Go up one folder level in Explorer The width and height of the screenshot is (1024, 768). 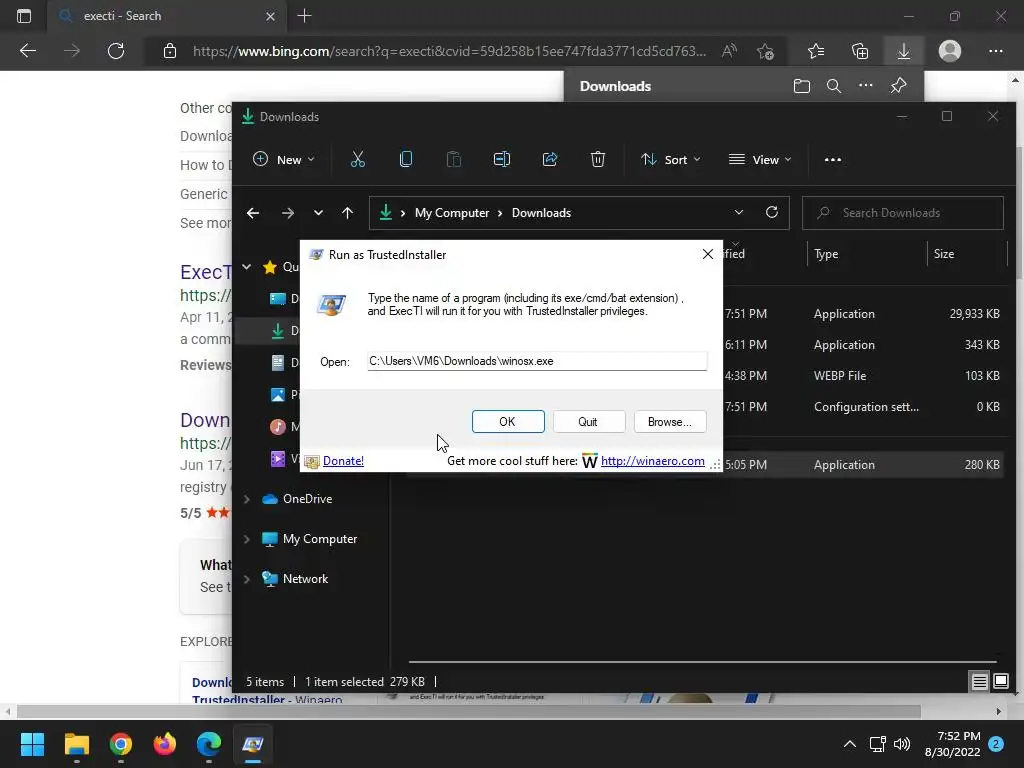click(347, 213)
